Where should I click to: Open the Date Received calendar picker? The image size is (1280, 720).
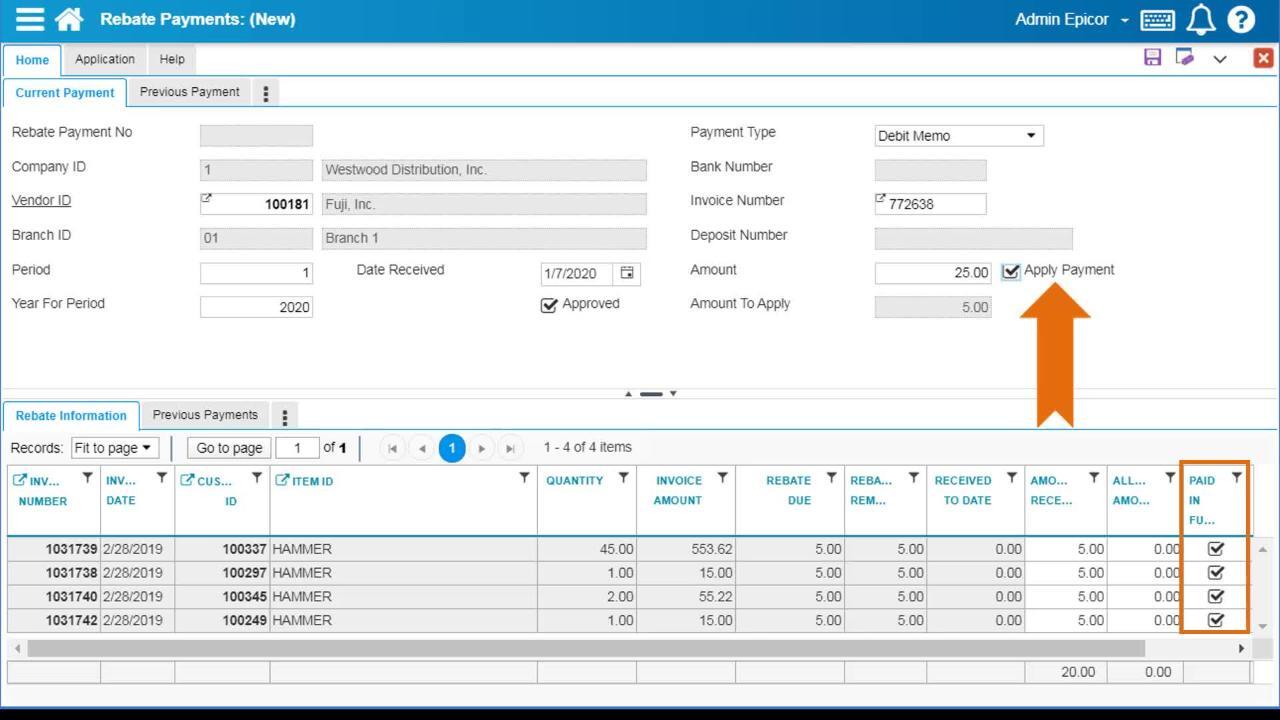[627, 273]
